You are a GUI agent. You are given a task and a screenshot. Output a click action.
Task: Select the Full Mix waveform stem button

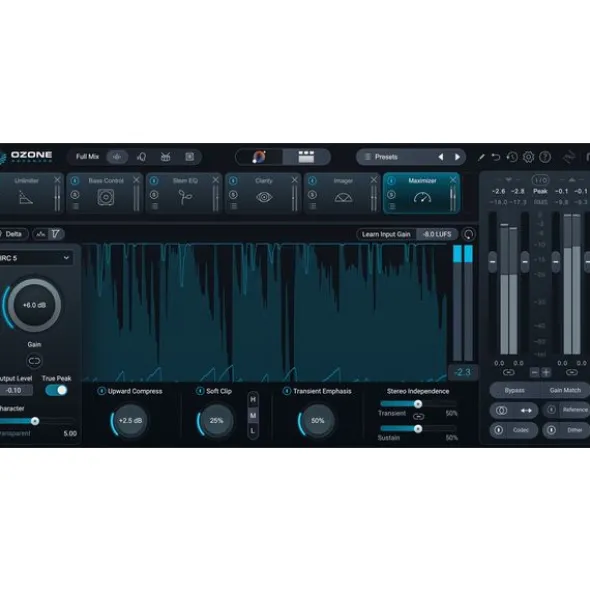pyautogui.click(x=117, y=157)
